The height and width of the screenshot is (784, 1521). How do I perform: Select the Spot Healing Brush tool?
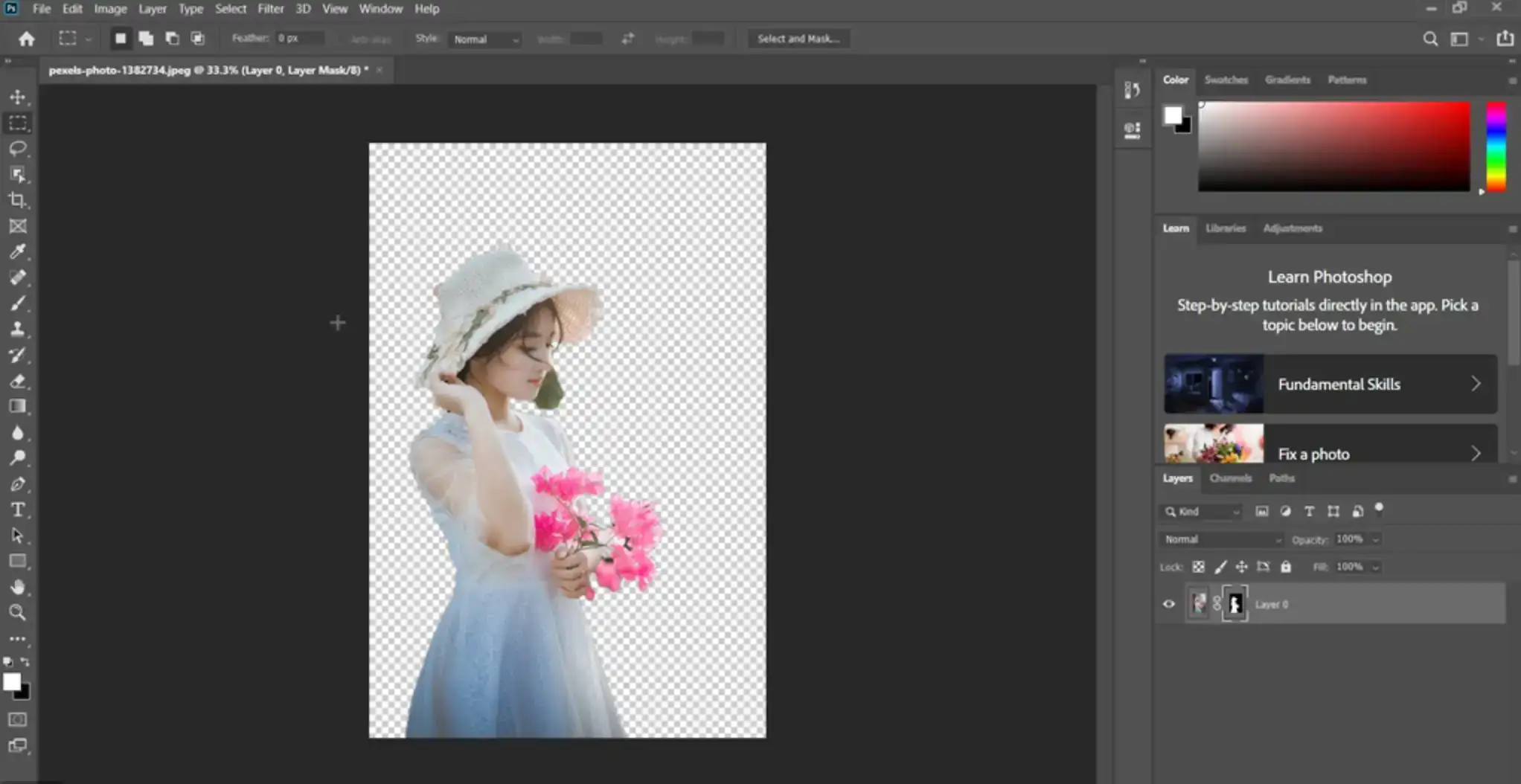coord(18,277)
